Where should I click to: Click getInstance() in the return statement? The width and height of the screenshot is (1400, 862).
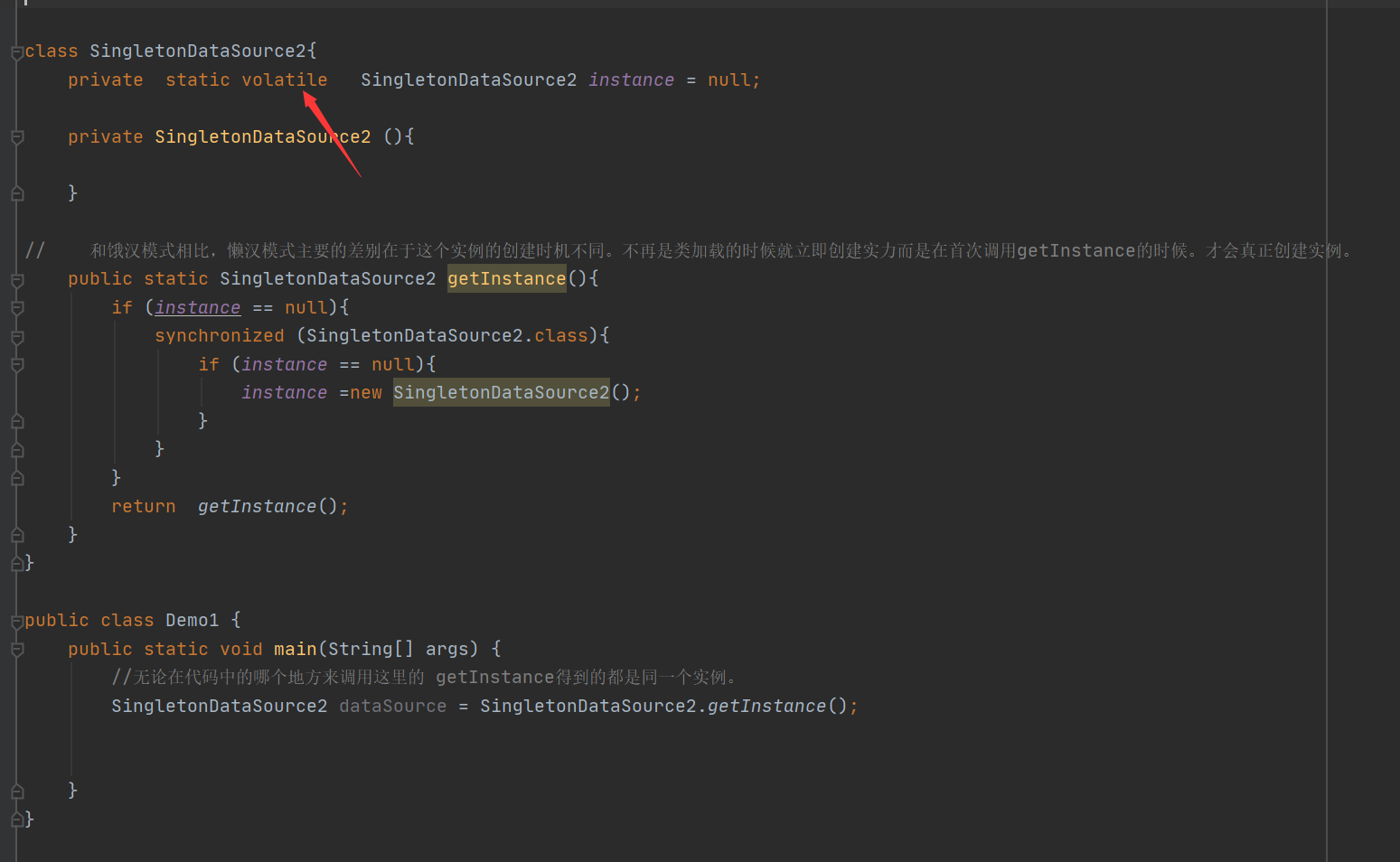click(268, 506)
